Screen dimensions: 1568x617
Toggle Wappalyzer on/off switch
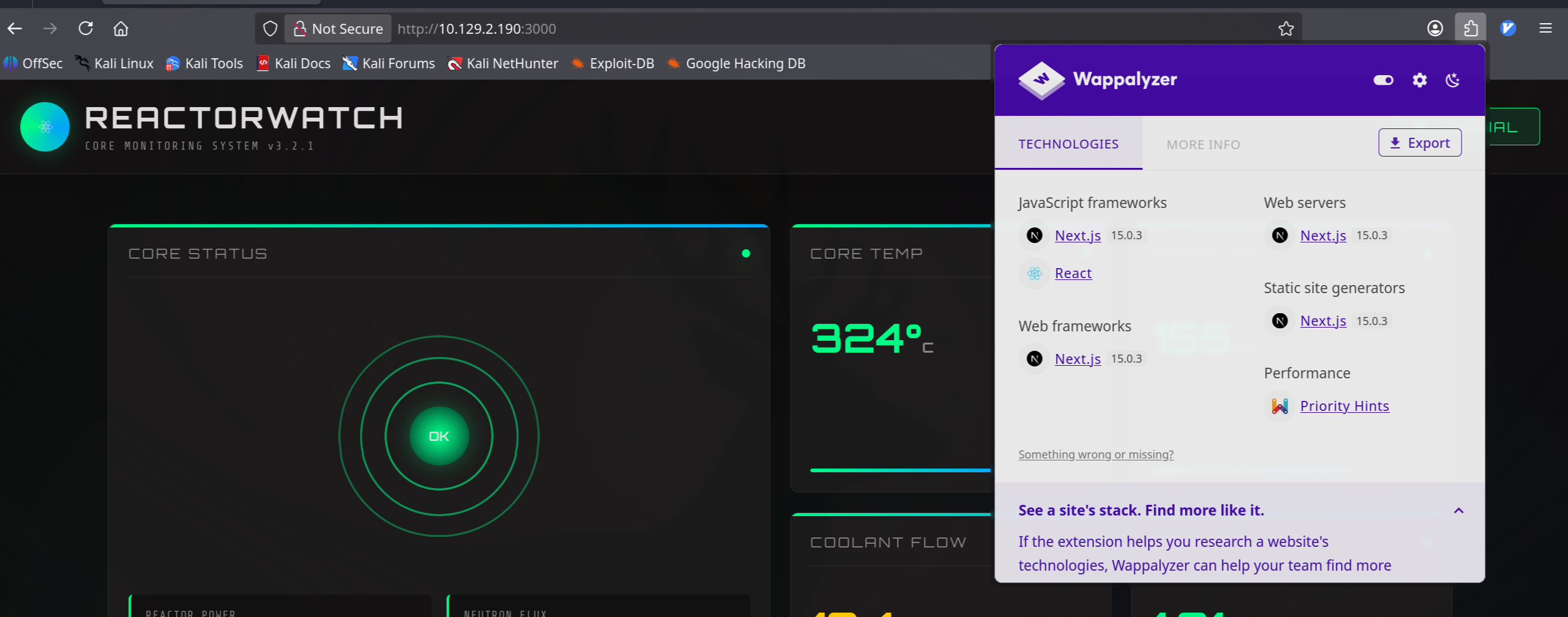tap(1383, 80)
